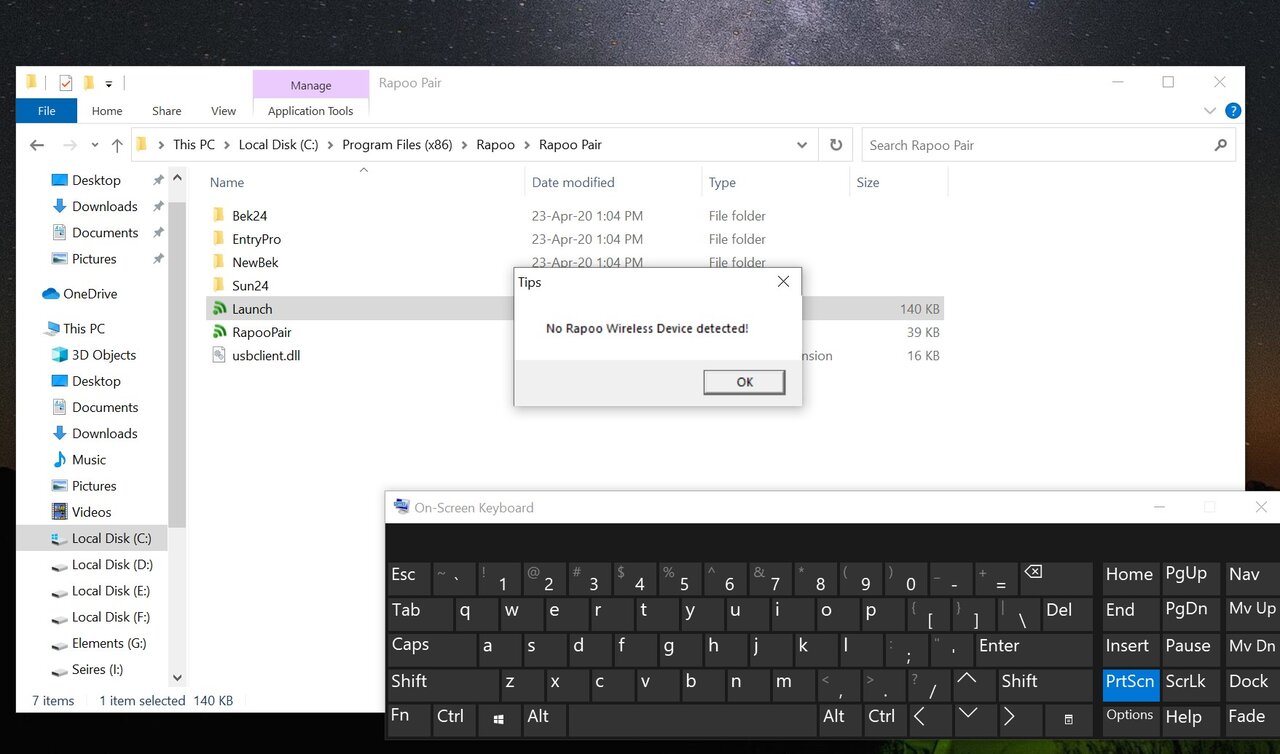Switch to the Home ribbon tab
Viewport: 1280px width, 754px height.
point(107,111)
